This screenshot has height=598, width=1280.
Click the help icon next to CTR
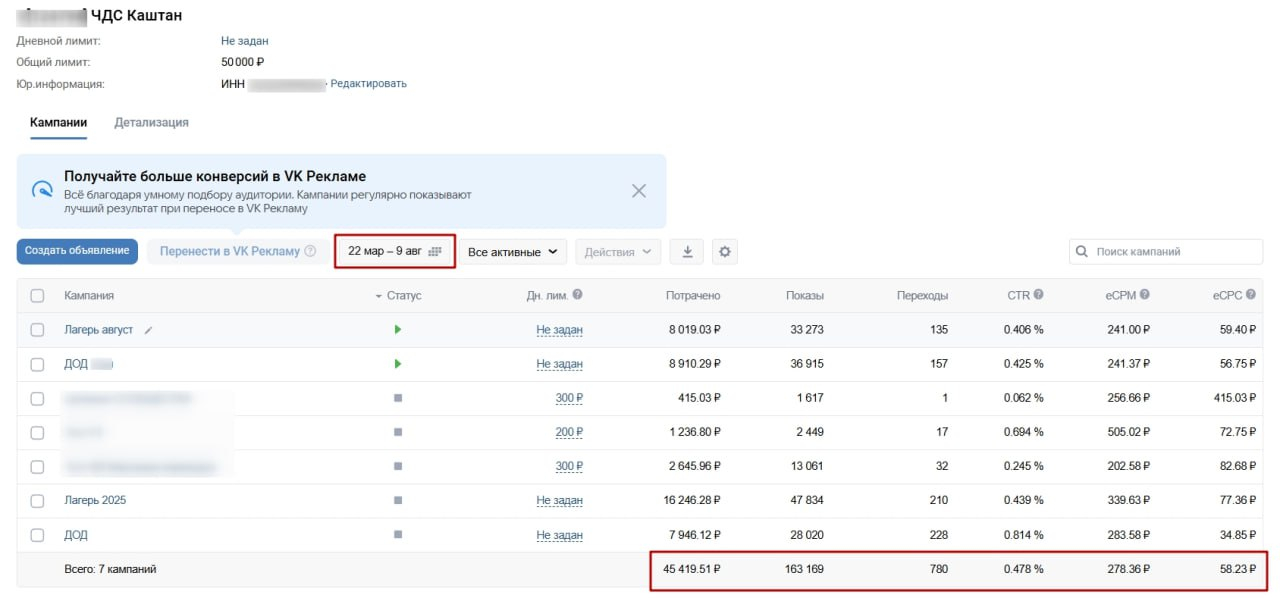click(x=1039, y=295)
